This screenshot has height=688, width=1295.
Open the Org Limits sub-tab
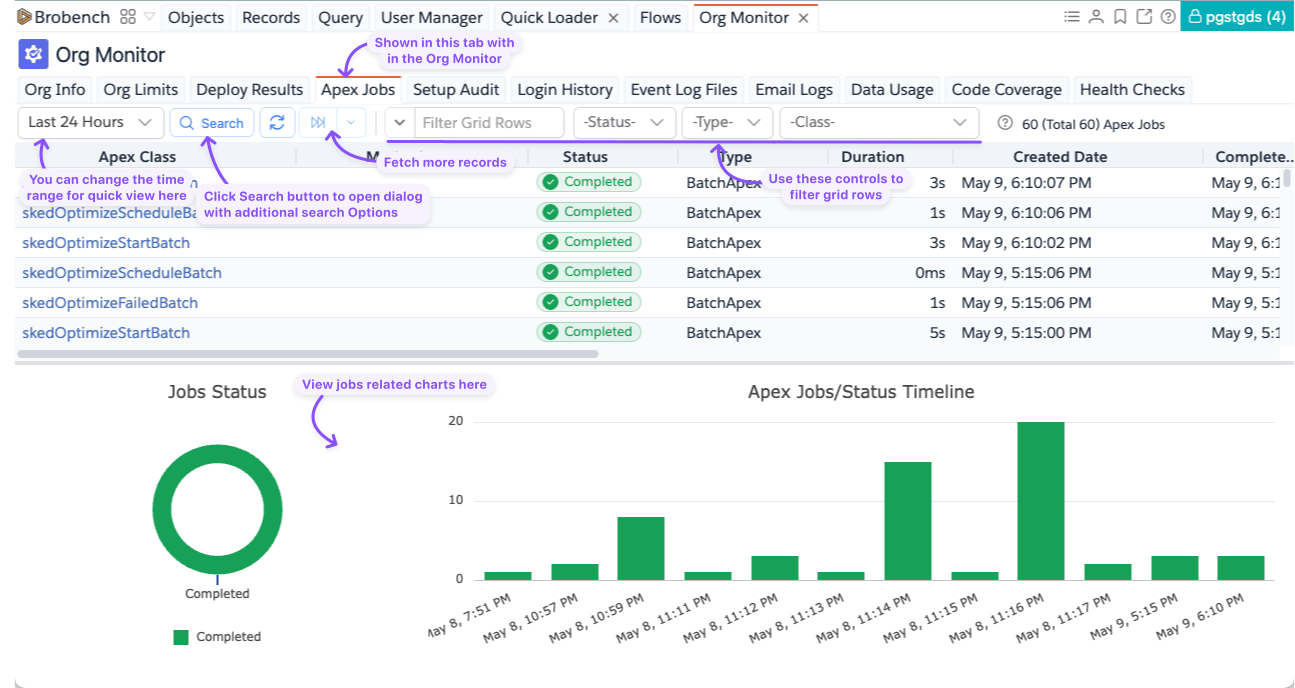(141, 90)
